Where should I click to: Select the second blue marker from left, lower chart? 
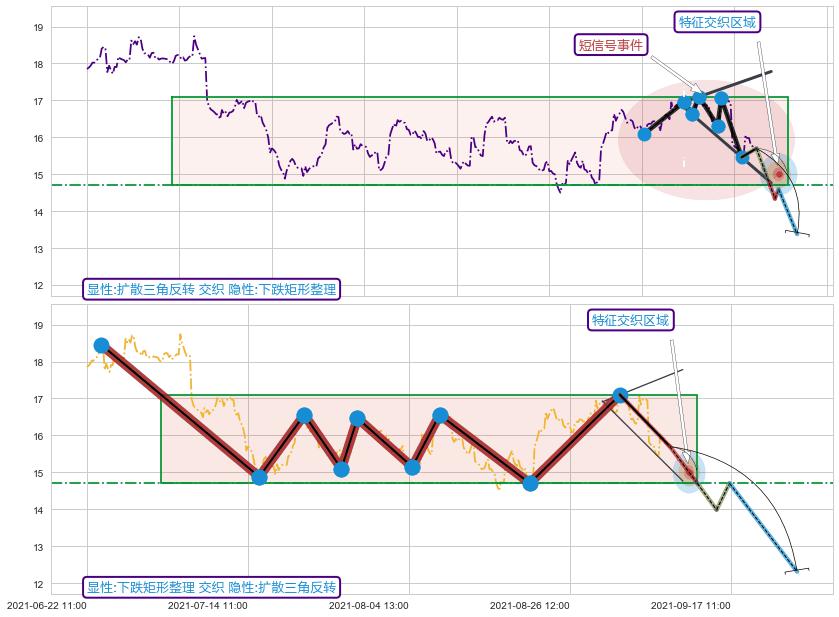[x=259, y=477]
